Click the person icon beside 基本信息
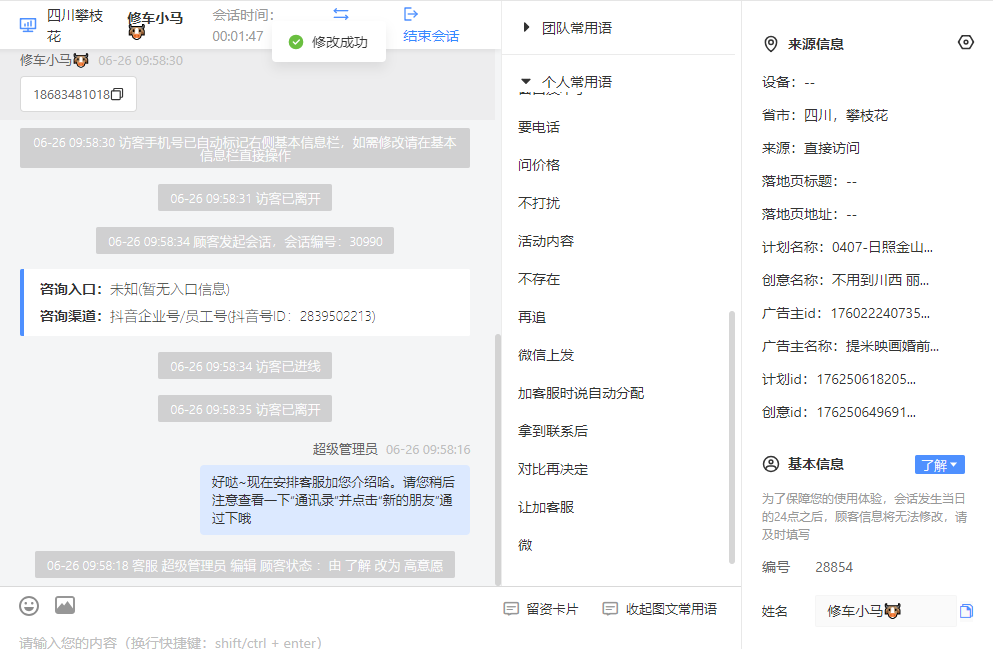Image resolution: width=993 pixels, height=649 pixels. tap(771, 464)
